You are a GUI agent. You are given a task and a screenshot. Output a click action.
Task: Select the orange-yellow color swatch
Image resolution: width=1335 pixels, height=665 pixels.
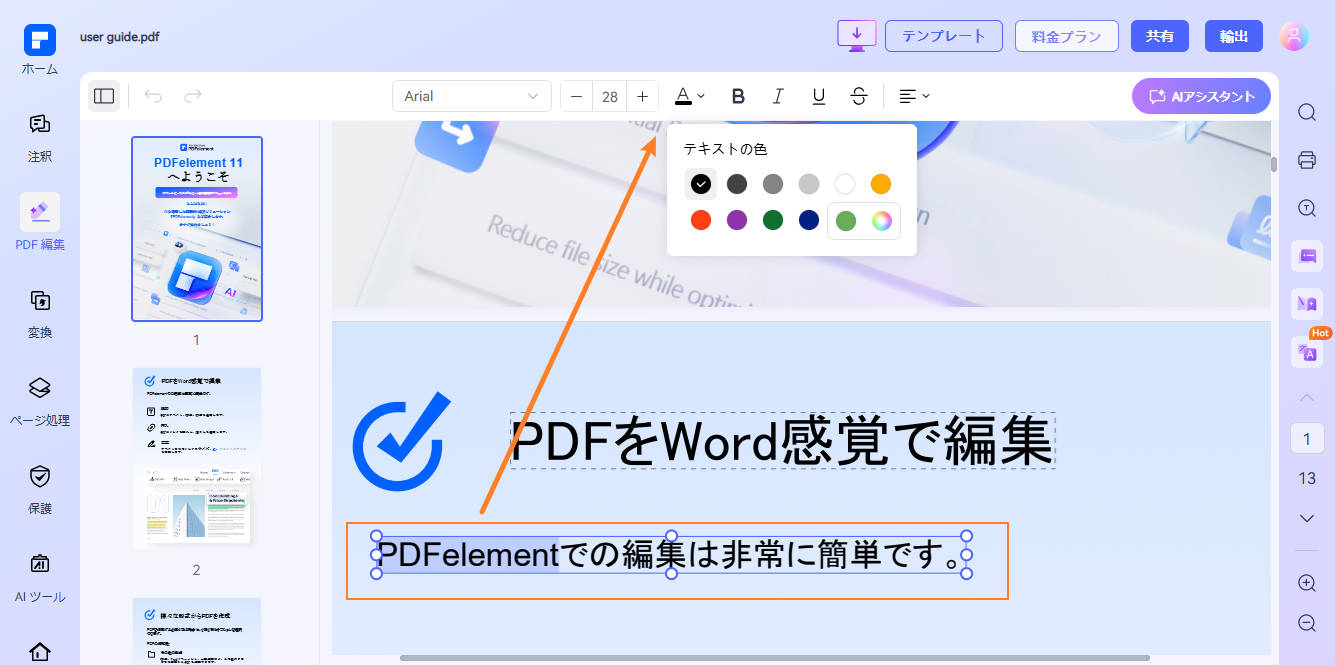pos(881,184)
